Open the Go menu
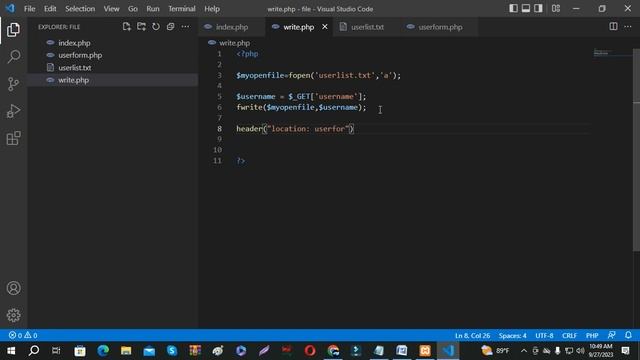This screenshot has width=640, height=360. (133, 9)
